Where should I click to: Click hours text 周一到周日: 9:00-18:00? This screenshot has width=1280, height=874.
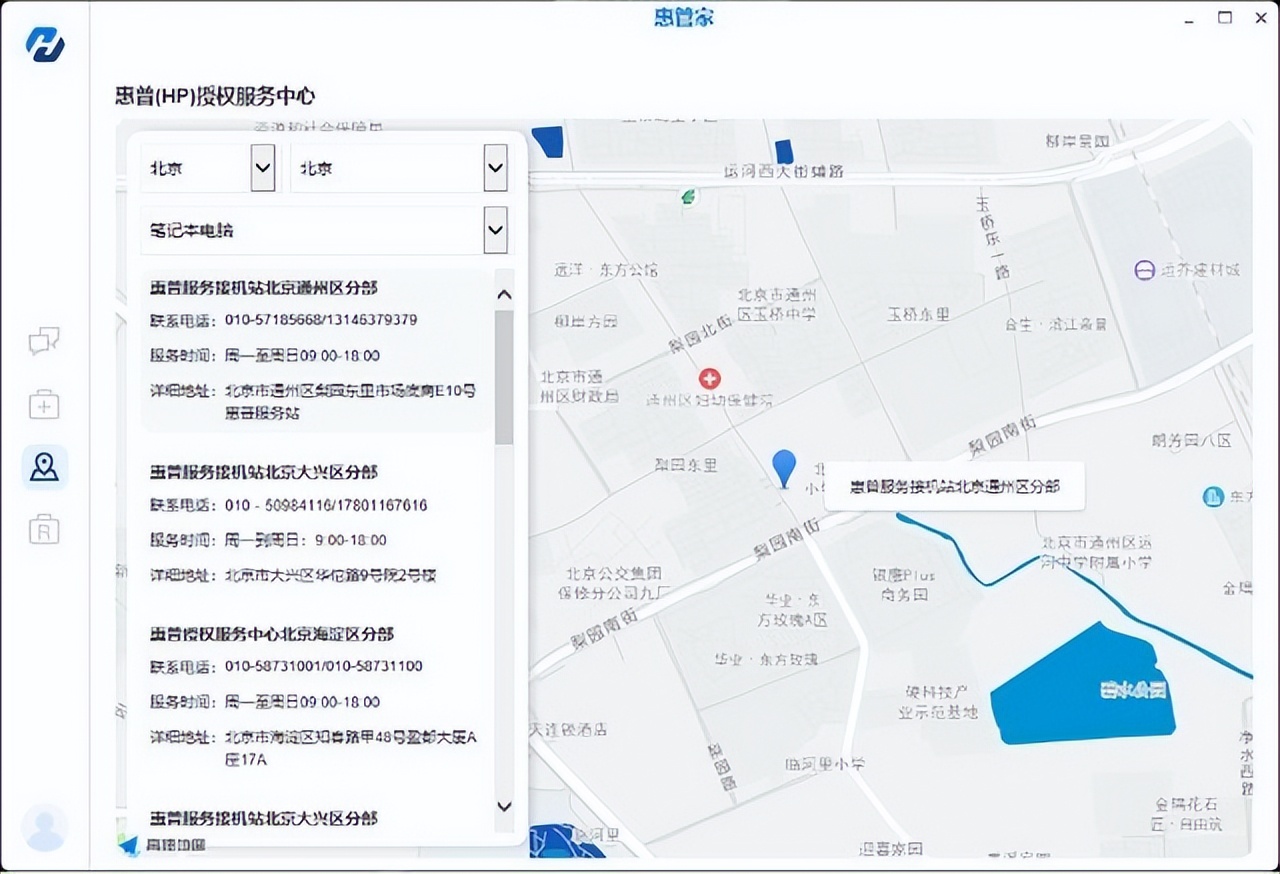click(x=306, y=540)
